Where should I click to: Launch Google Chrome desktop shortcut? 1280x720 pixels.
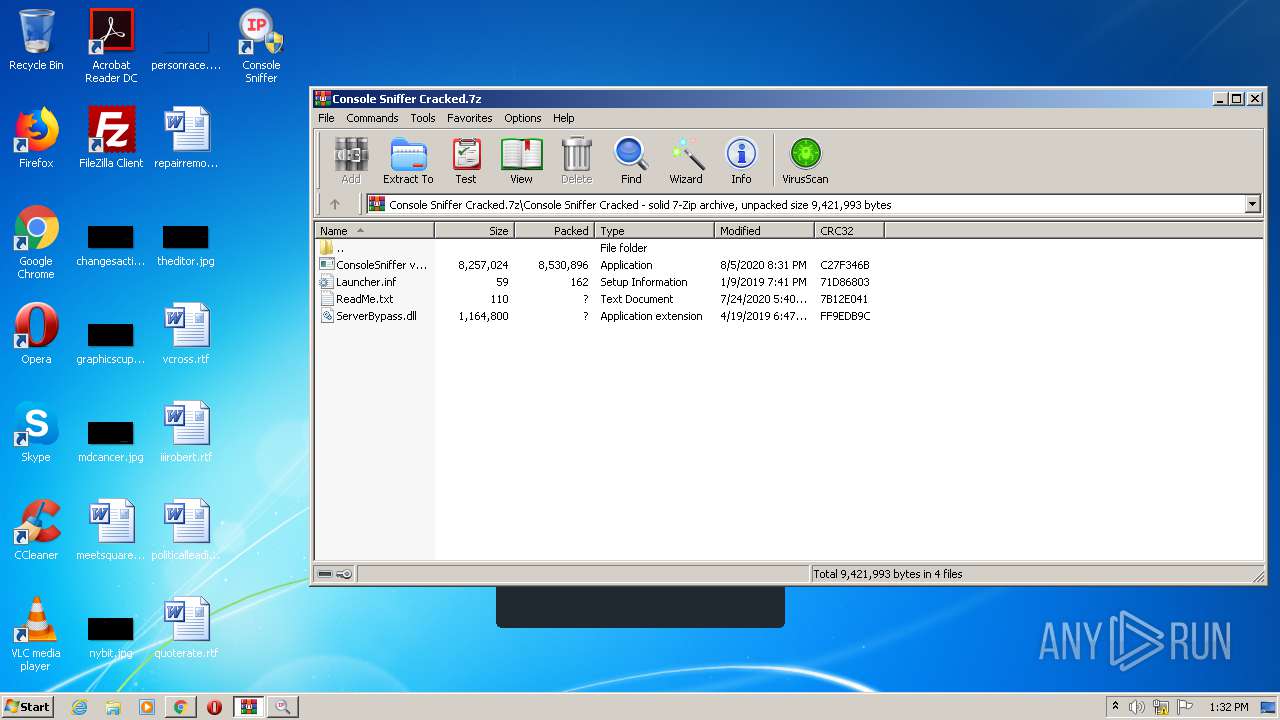point(36,243)
